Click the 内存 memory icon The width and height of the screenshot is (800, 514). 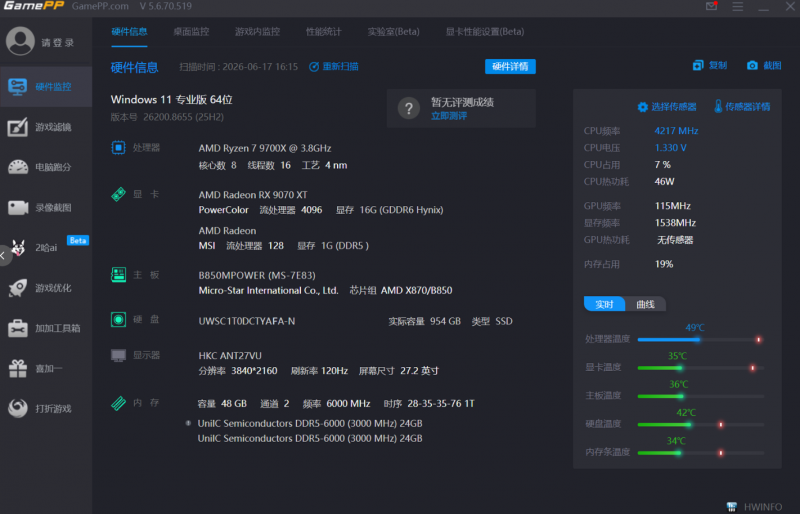coord(118,403)
